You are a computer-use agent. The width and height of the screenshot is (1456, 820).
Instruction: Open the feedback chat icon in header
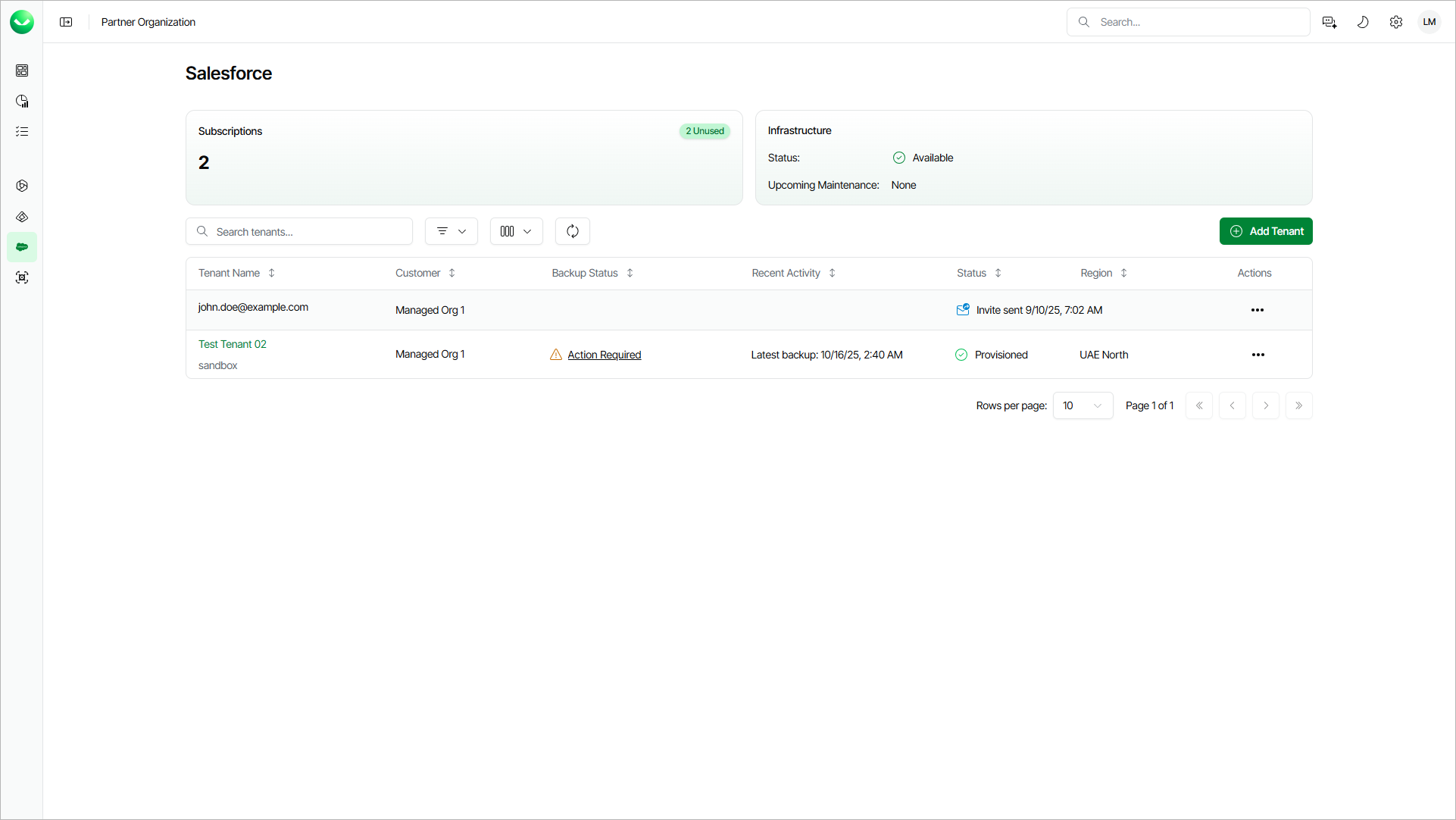pyautogui.click(x=1329, y=22)
